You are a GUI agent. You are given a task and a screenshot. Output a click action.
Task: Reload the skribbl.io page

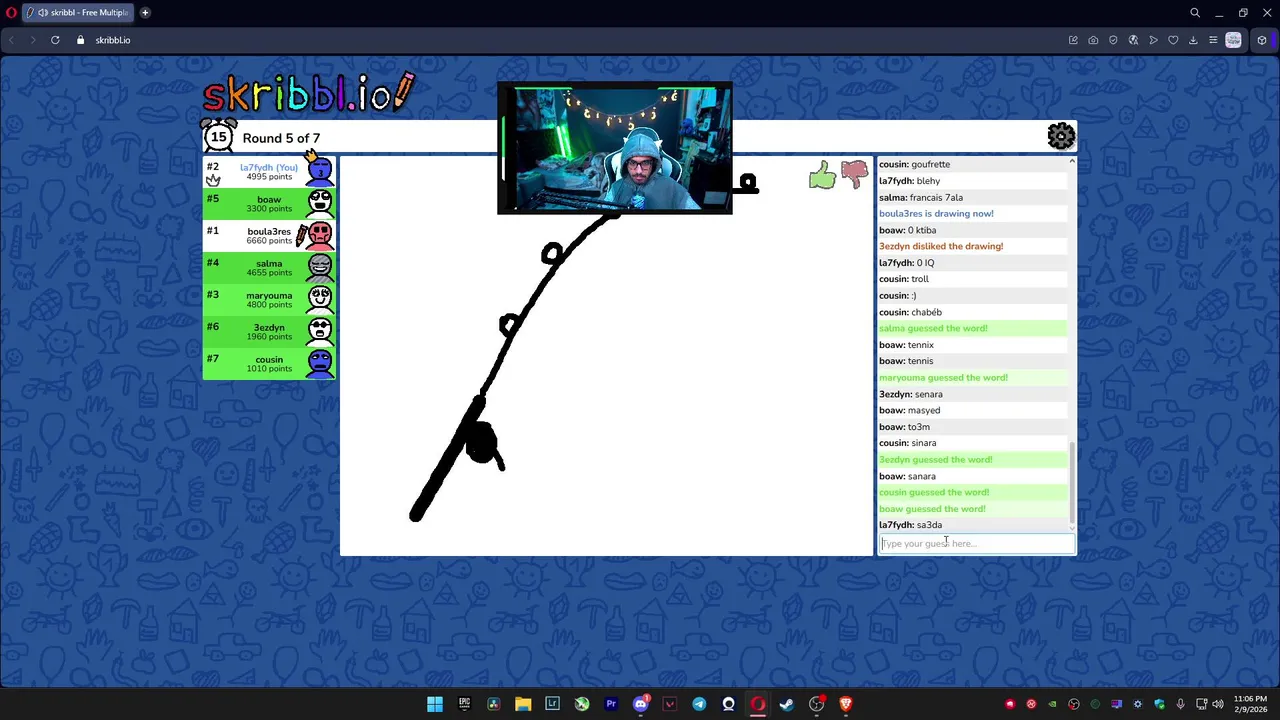[55, 40]
